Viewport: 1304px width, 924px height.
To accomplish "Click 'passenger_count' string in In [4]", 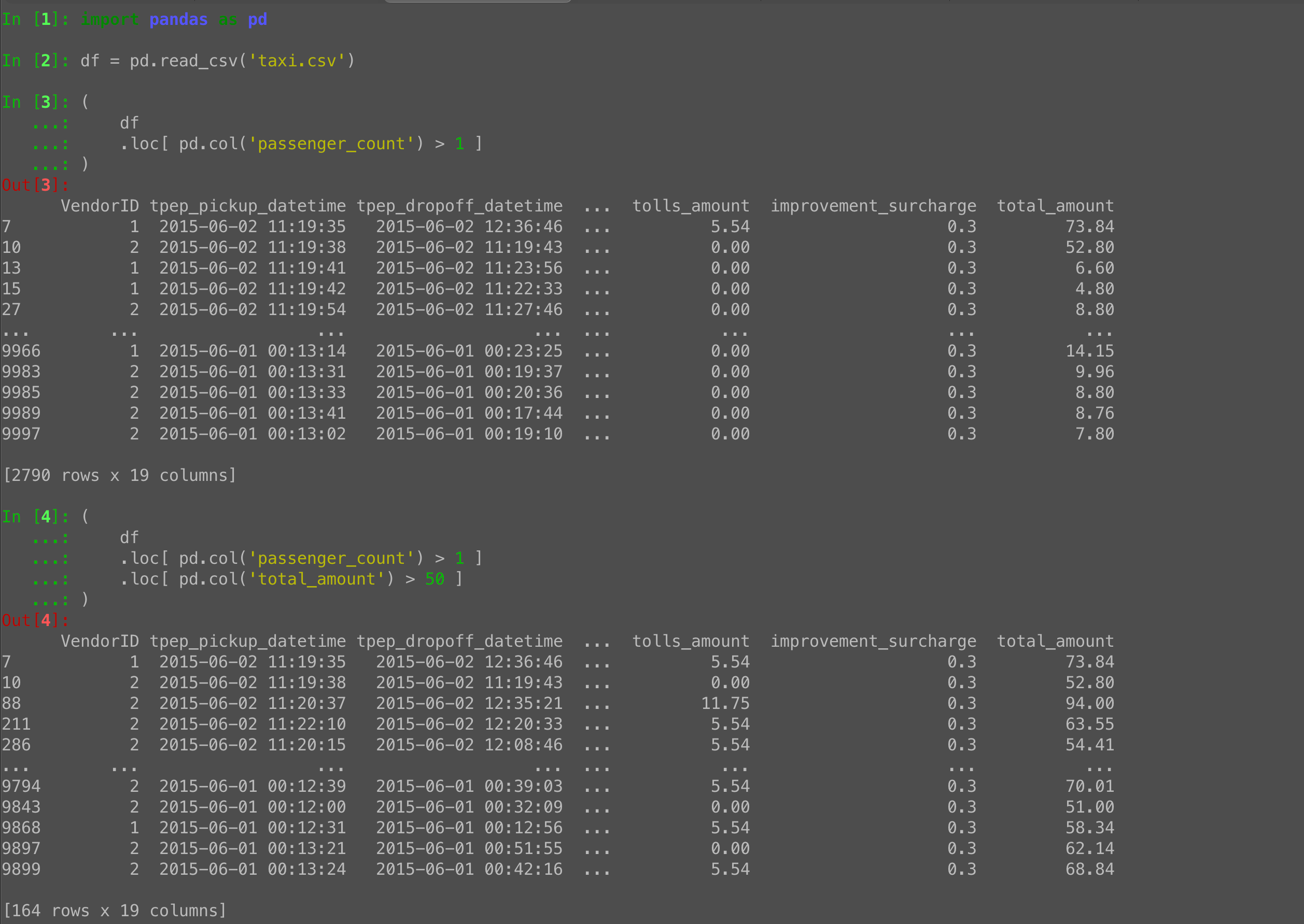I will tap(331, 558).
